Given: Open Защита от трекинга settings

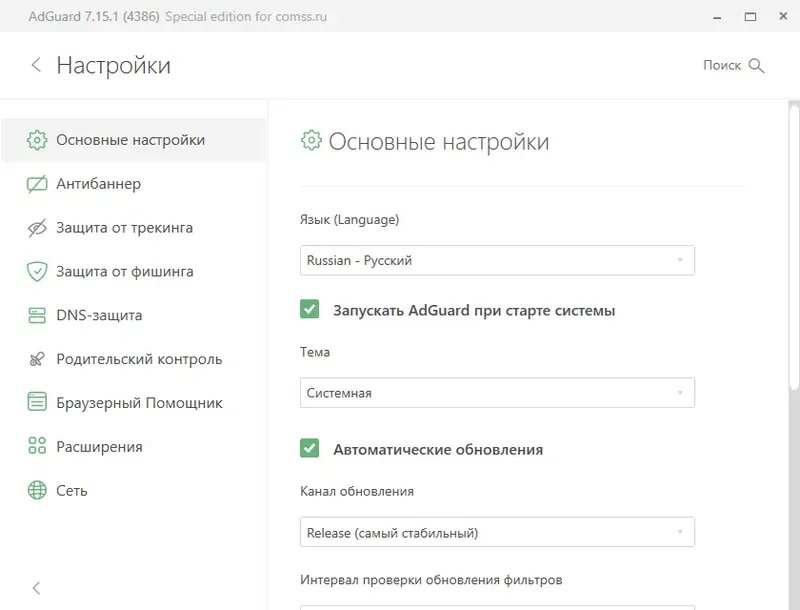Looking at the screenshot, I should pos(110,227).
